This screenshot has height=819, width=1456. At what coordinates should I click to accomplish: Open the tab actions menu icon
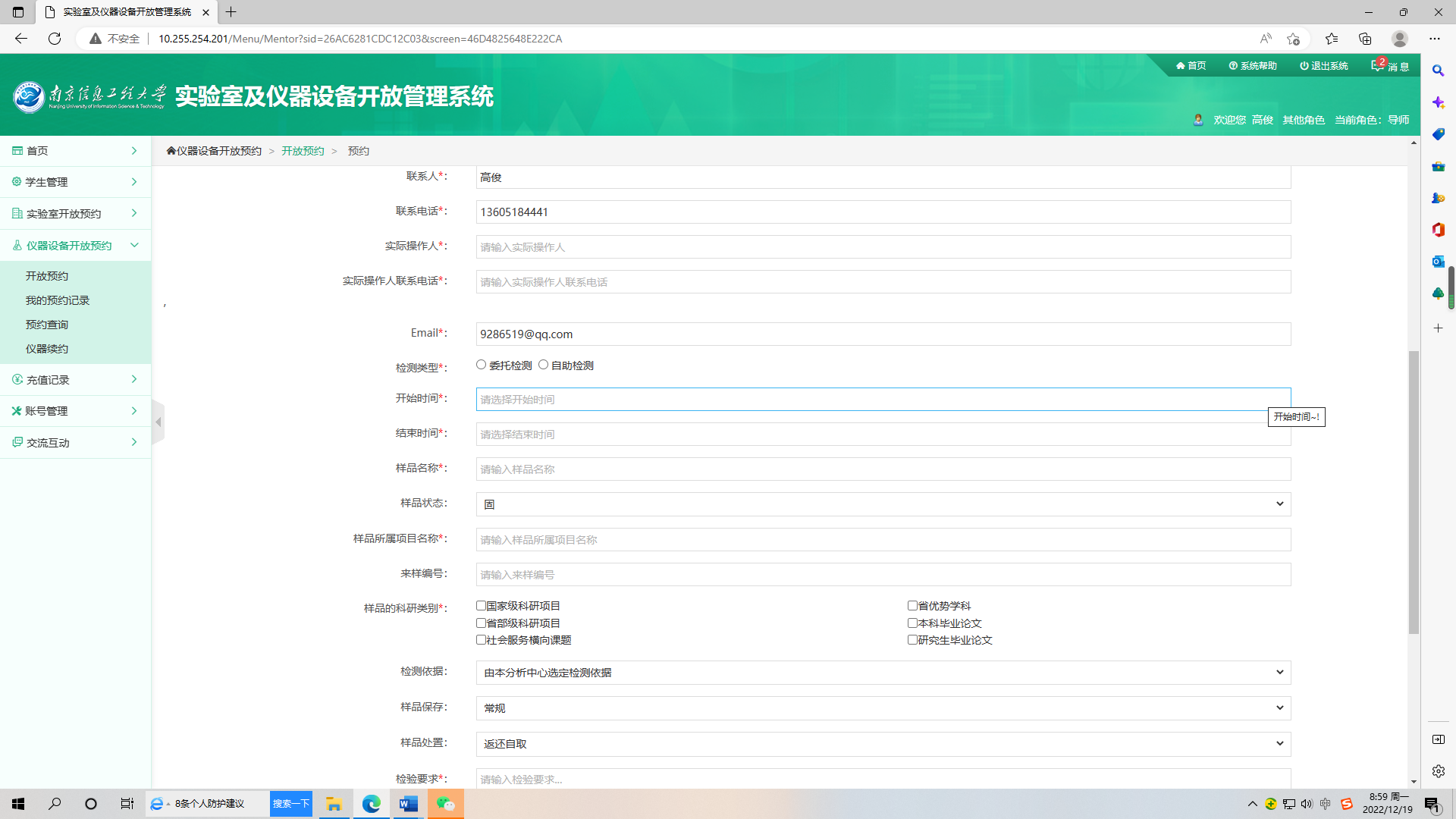[18, 12]
